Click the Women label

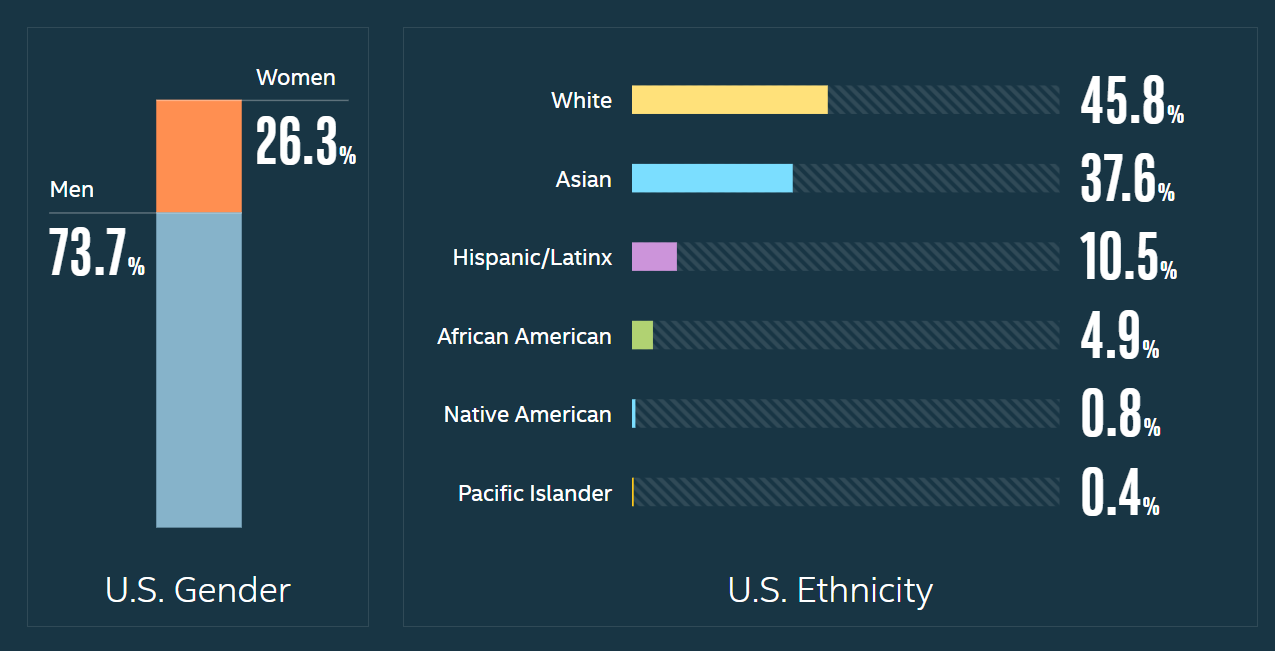click(x=295, y=77)
